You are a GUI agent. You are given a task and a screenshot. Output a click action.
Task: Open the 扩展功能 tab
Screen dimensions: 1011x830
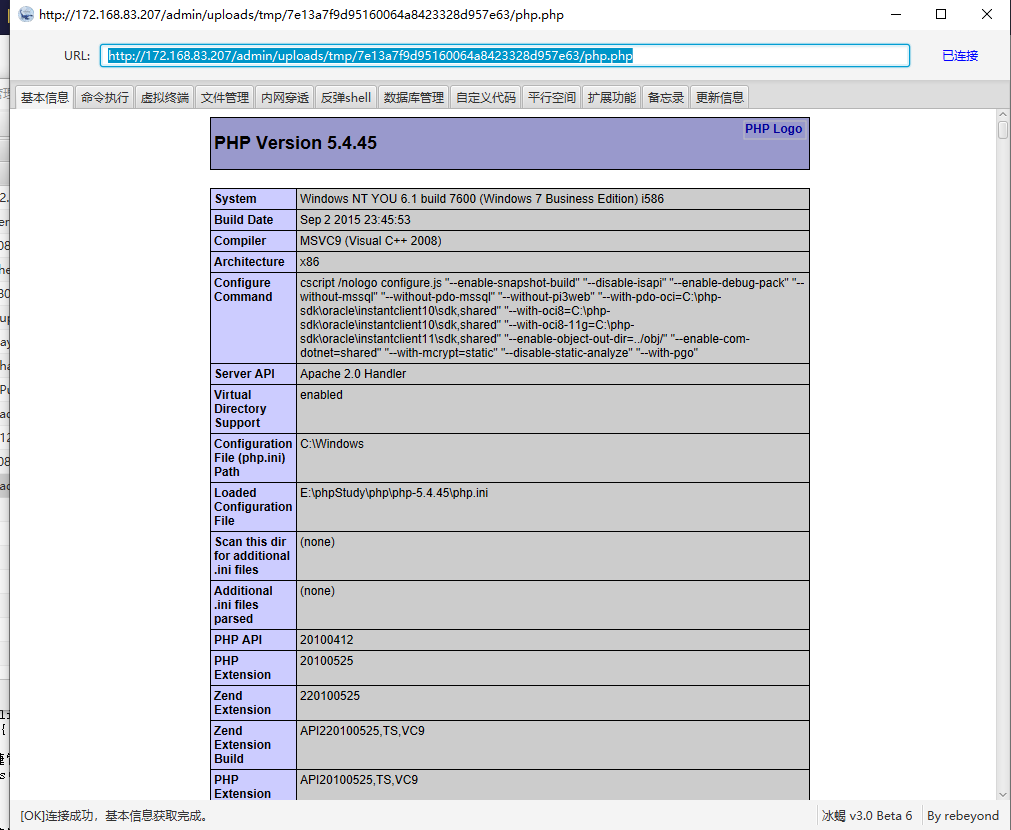(611, 97)
